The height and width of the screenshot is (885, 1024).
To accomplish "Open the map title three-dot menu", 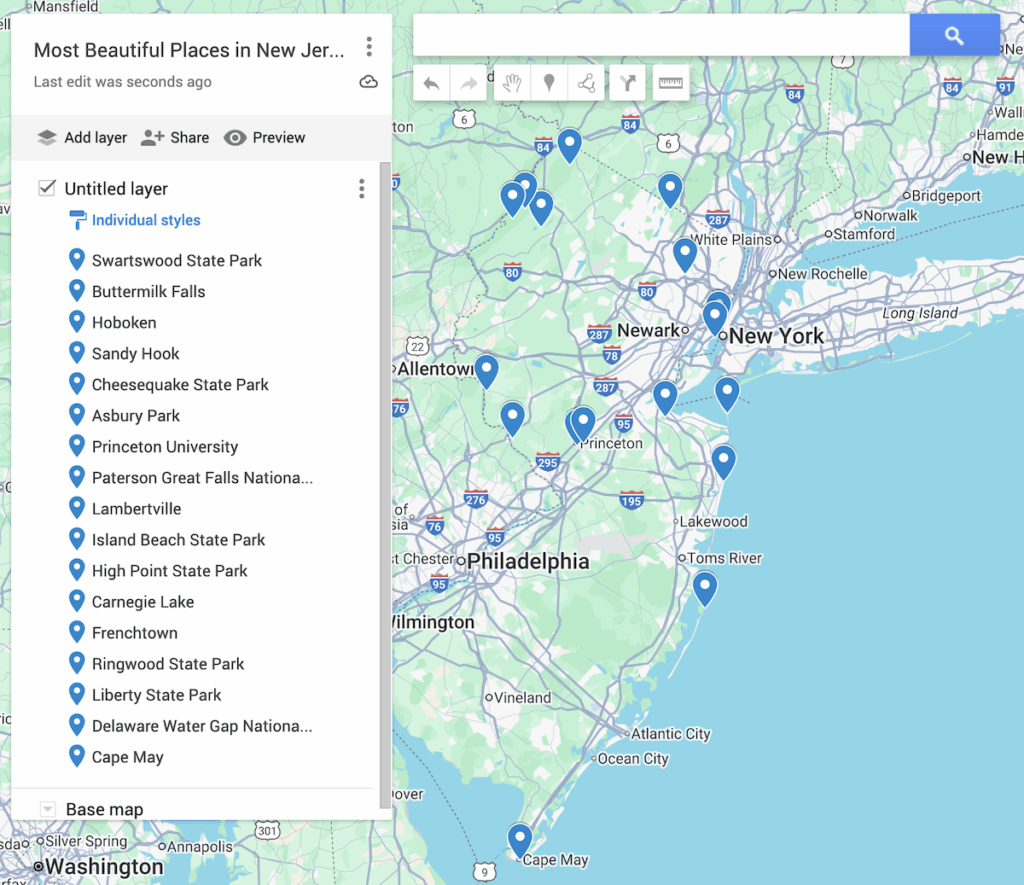I will tap(369, 47).
